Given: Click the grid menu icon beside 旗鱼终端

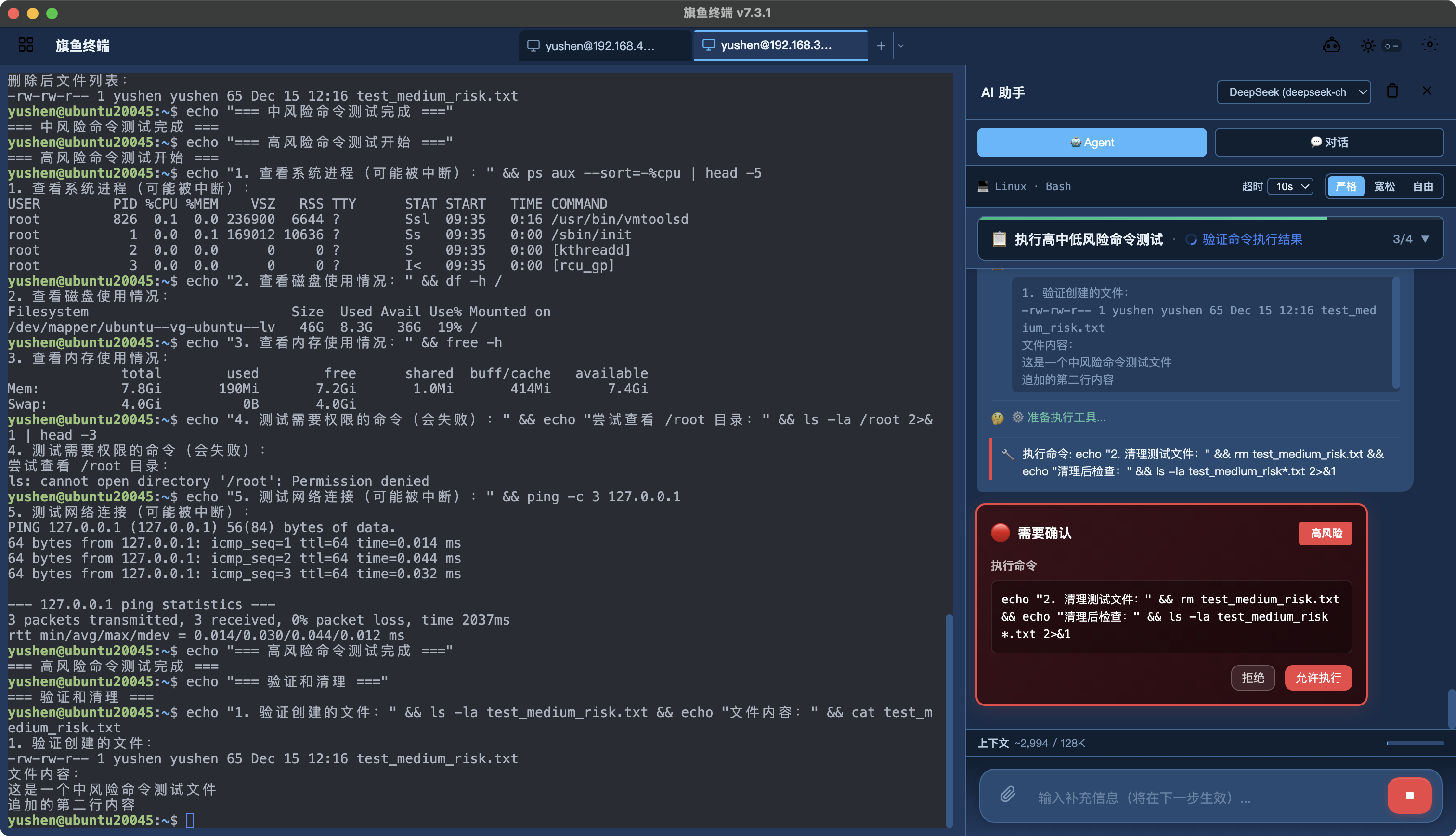Looking at the screenshot, I should 26,45.
